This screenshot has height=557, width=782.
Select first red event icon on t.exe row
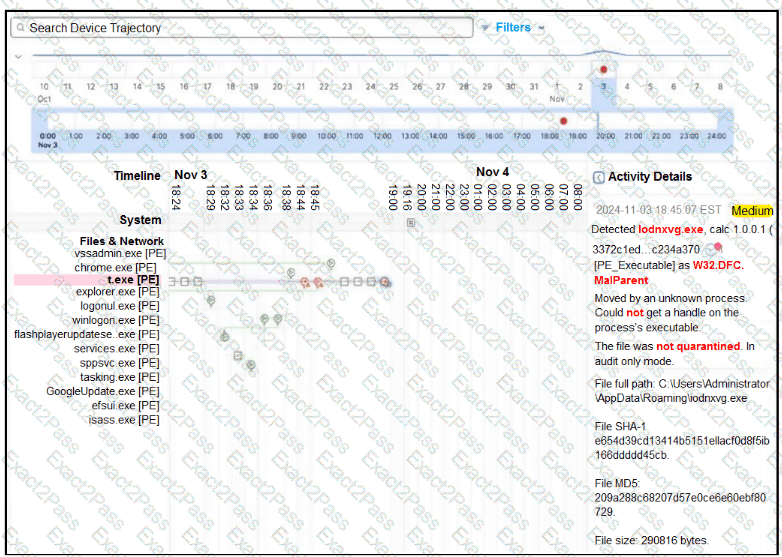[306, 282]
